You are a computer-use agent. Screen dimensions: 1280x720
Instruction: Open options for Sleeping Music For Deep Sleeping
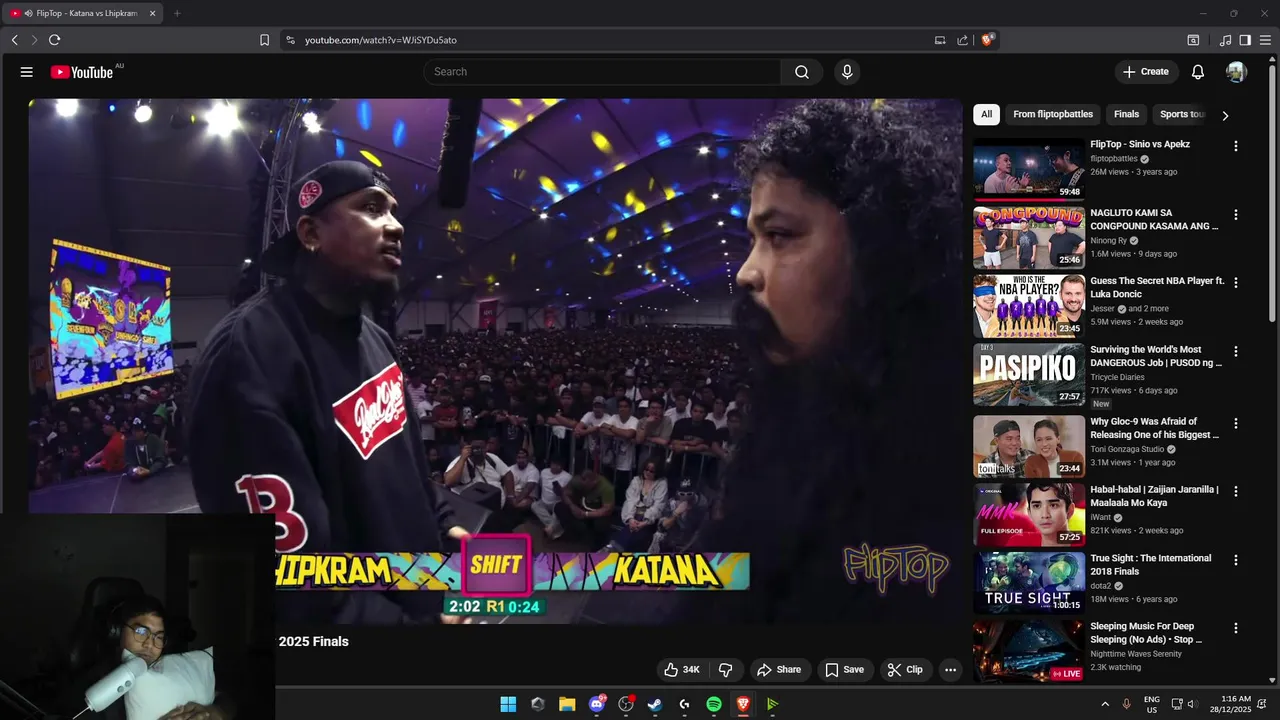pos(1235,628)
